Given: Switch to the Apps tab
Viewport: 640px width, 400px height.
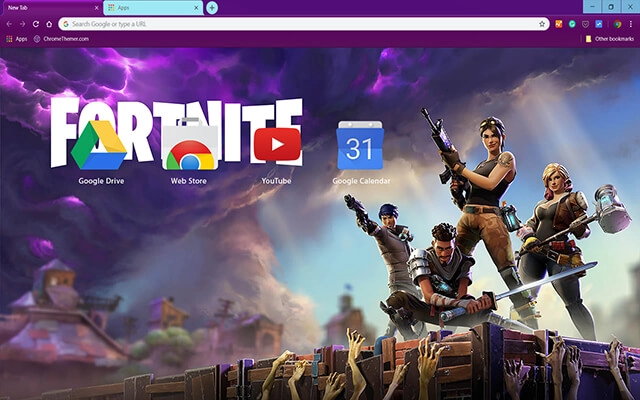Looking at the screenshot, I should point(153,8).
